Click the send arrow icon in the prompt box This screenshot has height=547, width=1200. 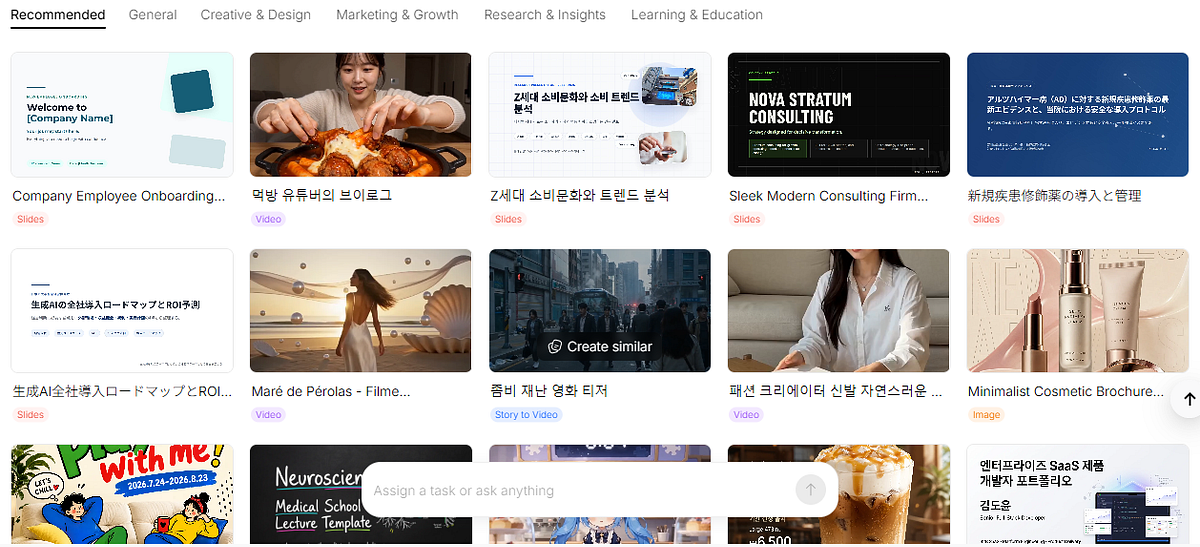tap(810, 490)
